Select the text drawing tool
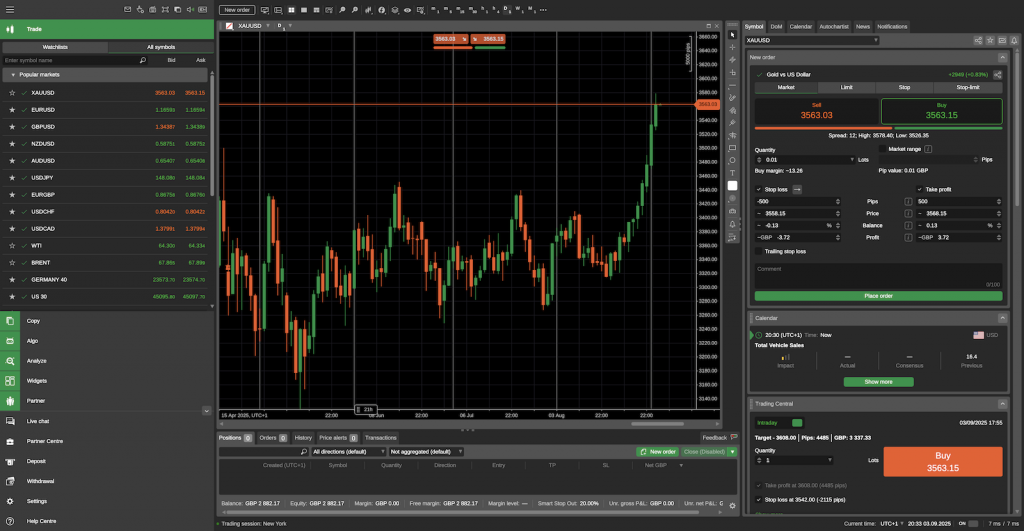Screen dimensions: 1024x531 click(x=732, y=173)
